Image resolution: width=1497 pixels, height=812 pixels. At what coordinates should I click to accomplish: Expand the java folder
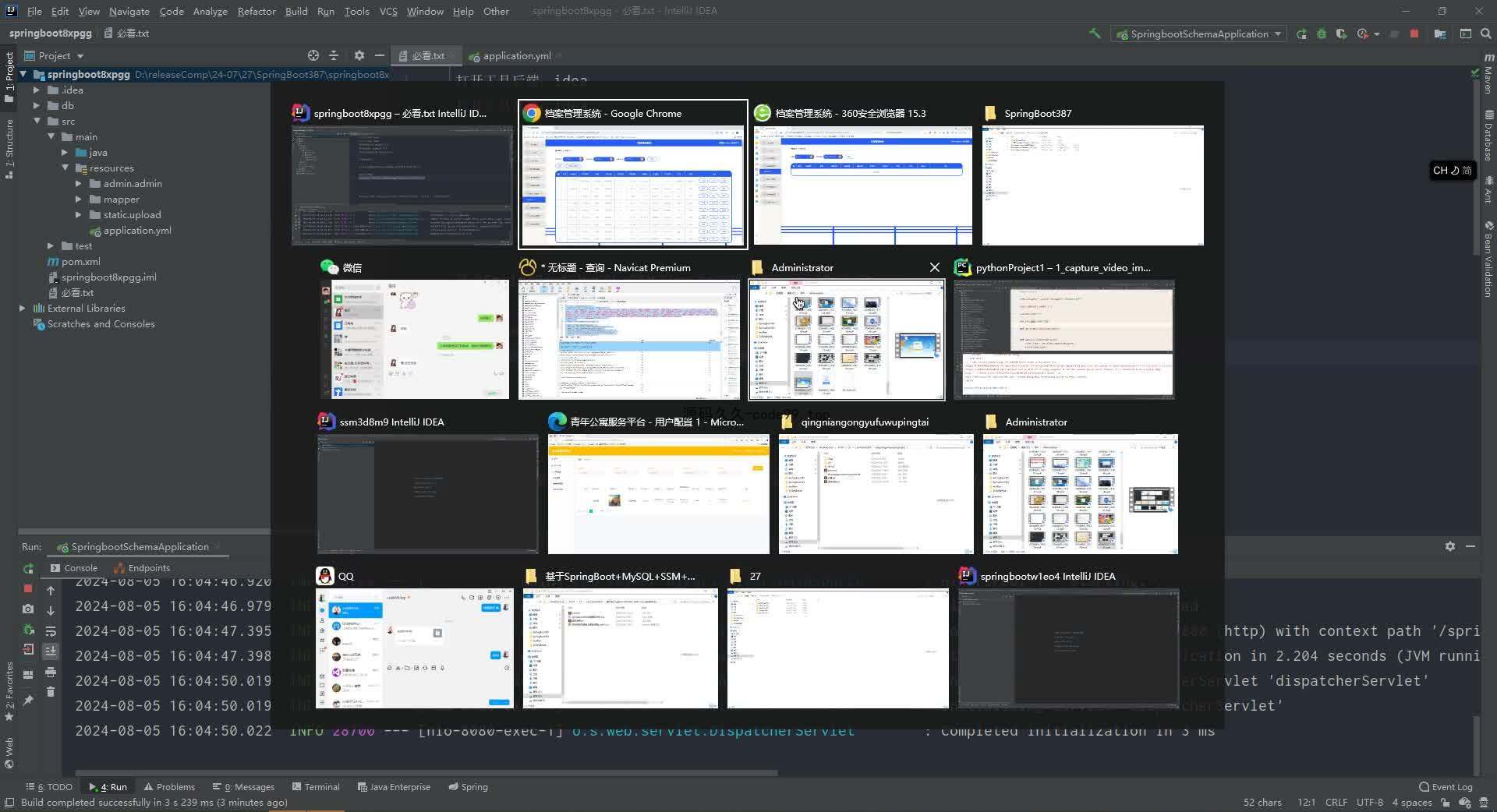pyautogui.click(x=65, y=153)
